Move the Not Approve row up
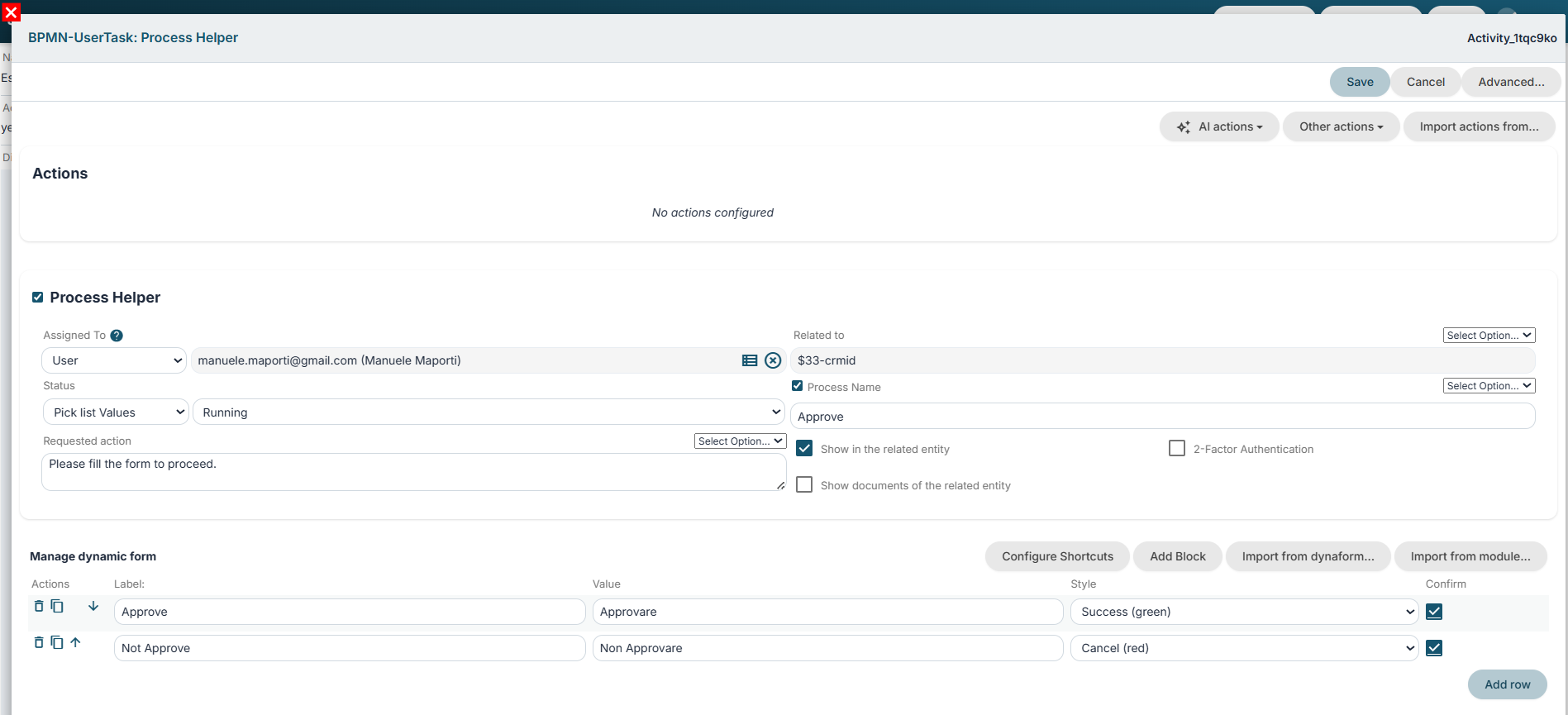 (75, 642)
